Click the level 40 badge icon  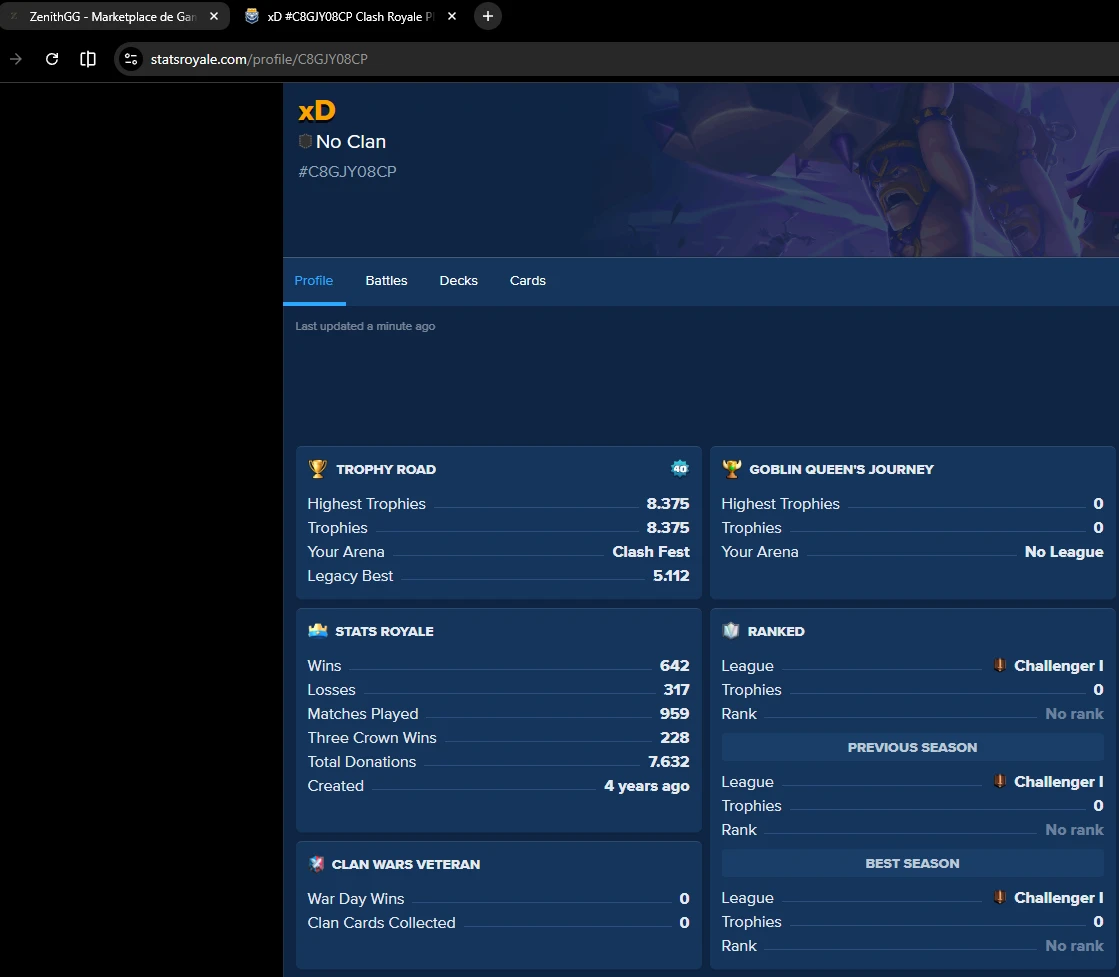pos(680,469)
